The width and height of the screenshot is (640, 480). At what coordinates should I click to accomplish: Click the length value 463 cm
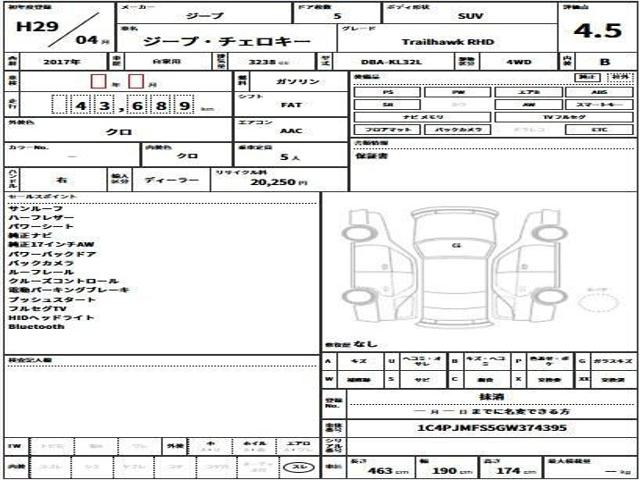pyautogui.click(x=387, y=471)
